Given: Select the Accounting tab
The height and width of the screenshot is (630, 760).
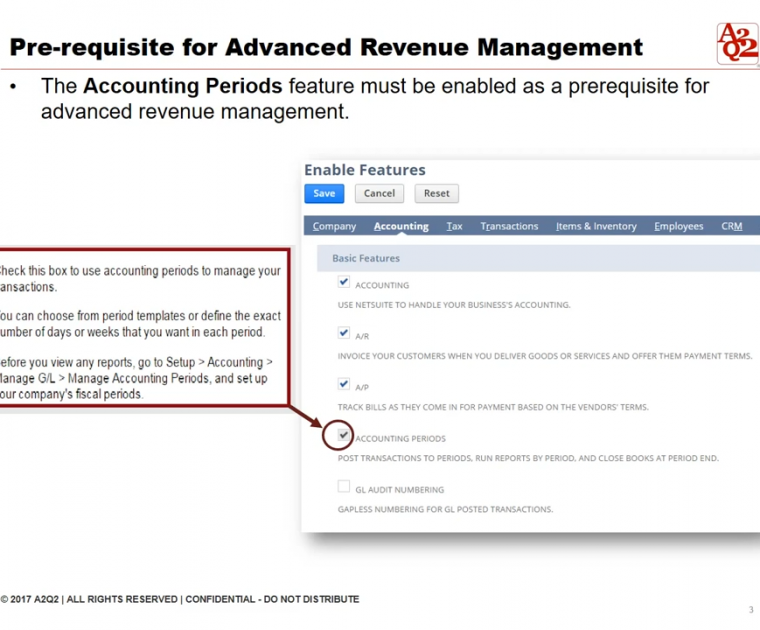Looking at the screenshot, I should coord(401,226).
